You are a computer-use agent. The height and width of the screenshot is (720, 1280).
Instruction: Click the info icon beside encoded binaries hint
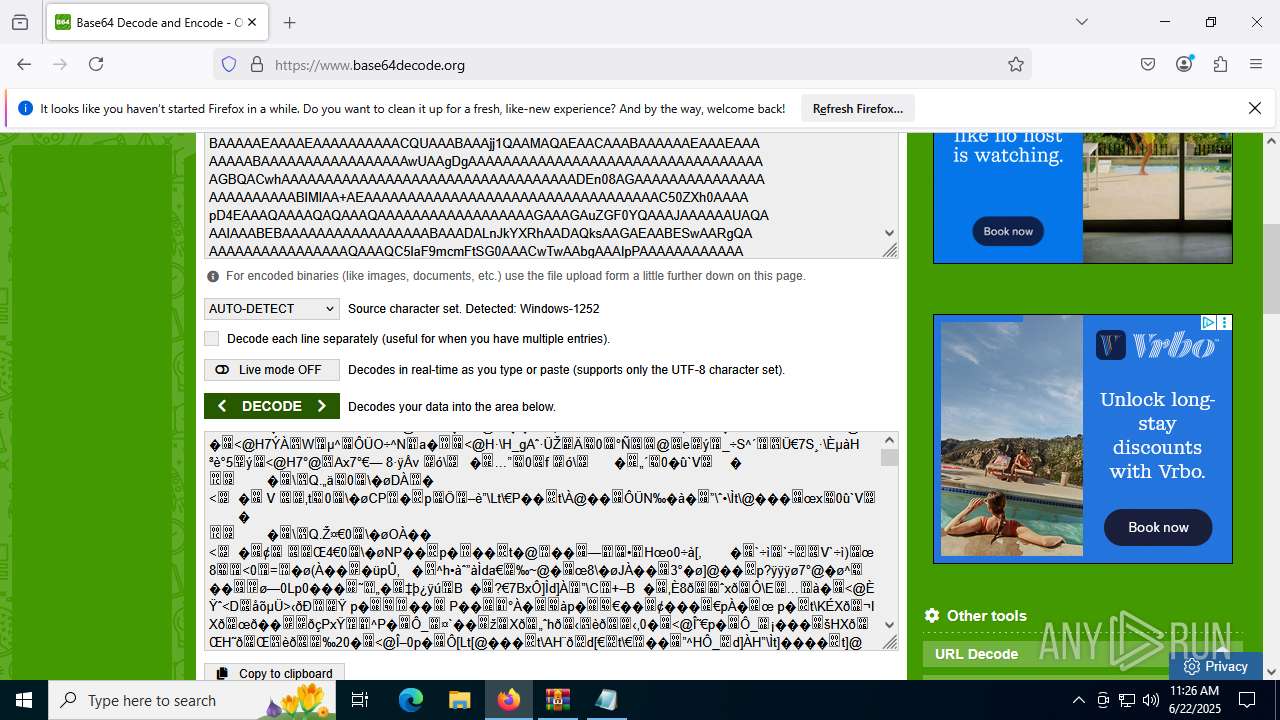[x=213, y=276]
